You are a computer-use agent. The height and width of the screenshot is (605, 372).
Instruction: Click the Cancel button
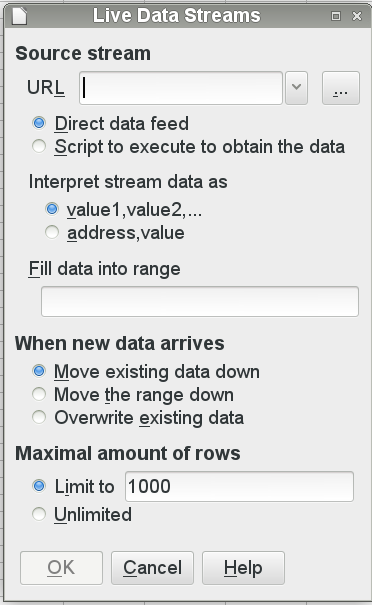click(x=152, y=568)
